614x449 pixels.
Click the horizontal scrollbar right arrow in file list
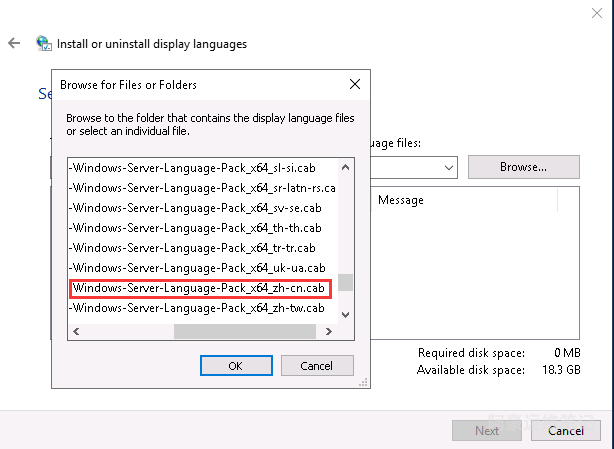pyautogui.click(x=330, y=332)
